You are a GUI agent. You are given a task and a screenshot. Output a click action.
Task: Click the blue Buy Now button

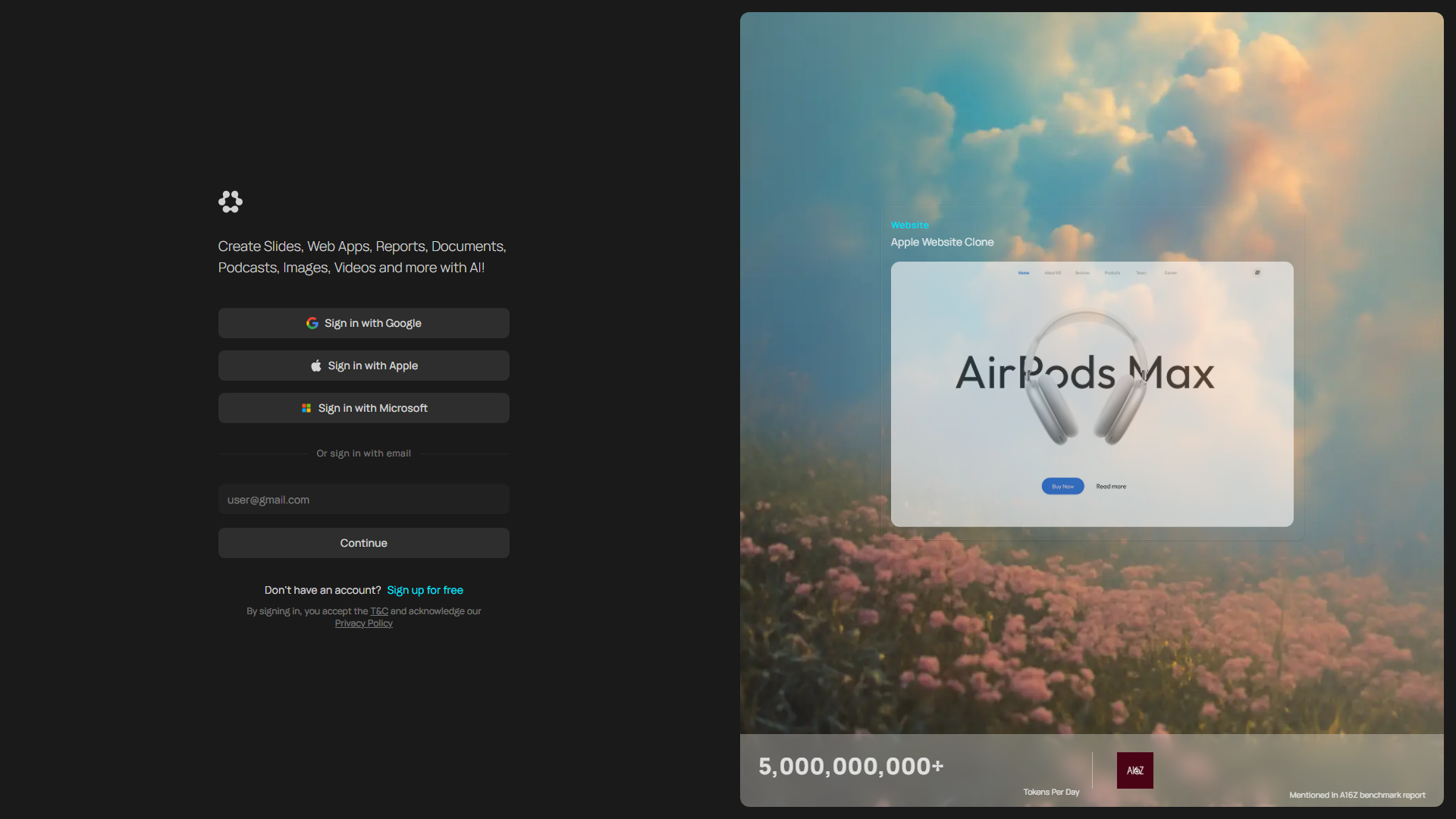[1062, 486]
